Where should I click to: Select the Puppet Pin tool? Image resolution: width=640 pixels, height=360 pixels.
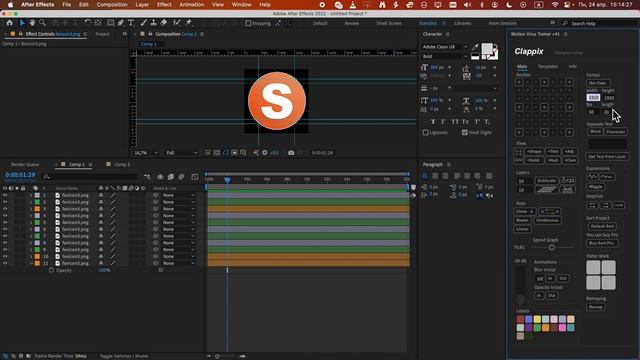189,23
